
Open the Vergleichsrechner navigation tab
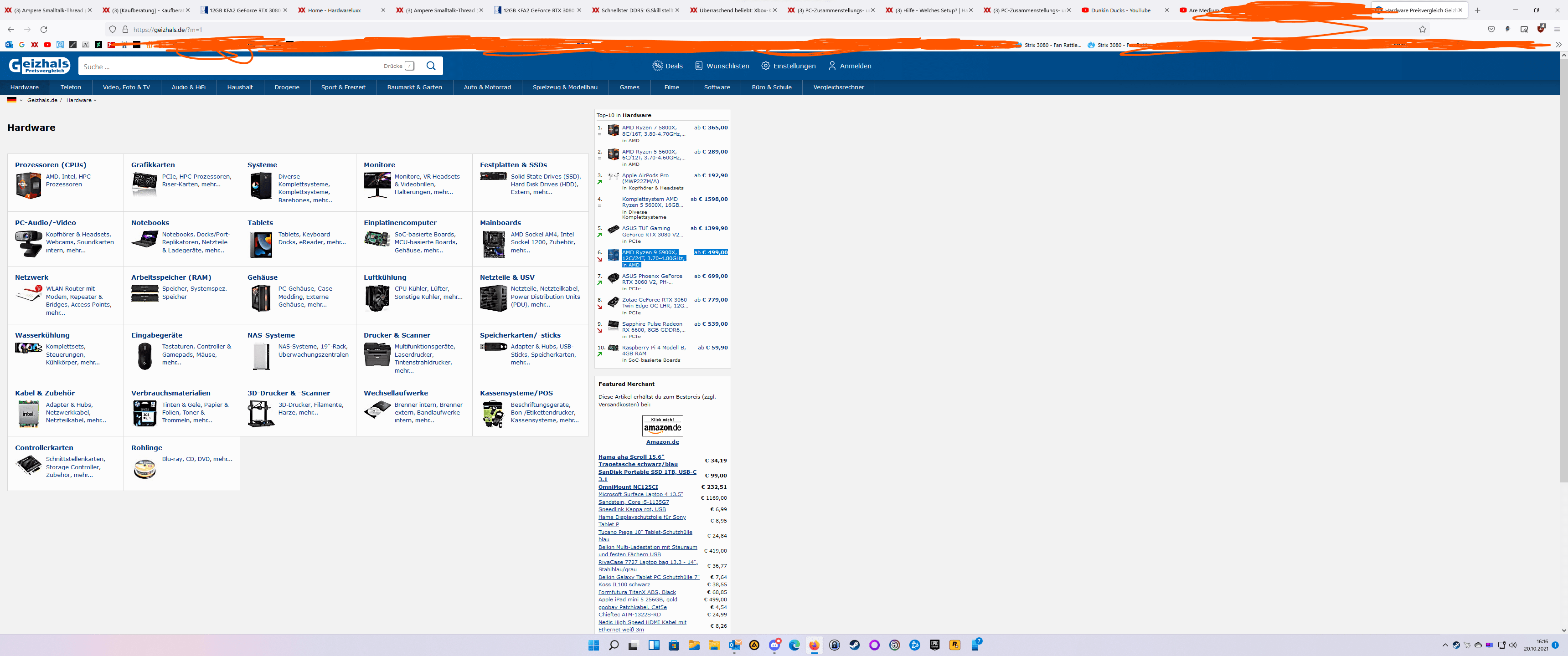pos(839,87)
